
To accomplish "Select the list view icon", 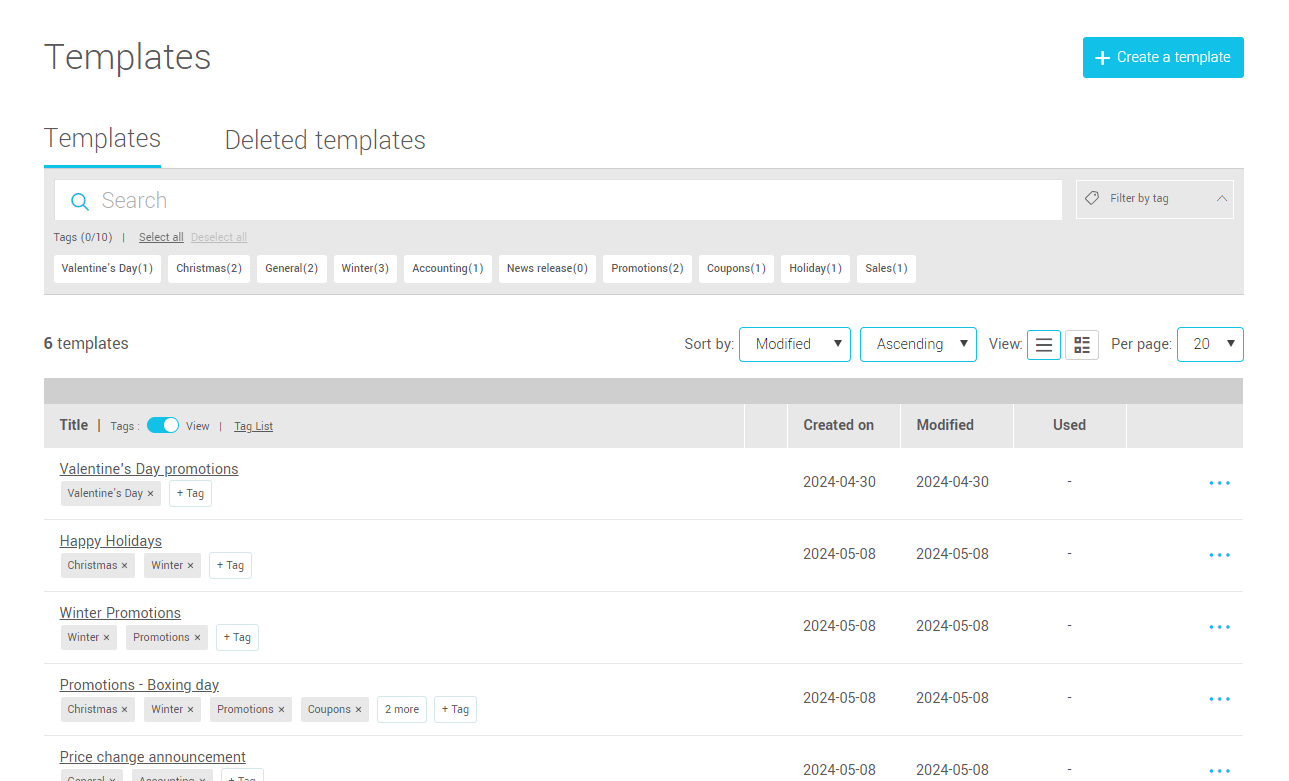I will click(1043, 344).
